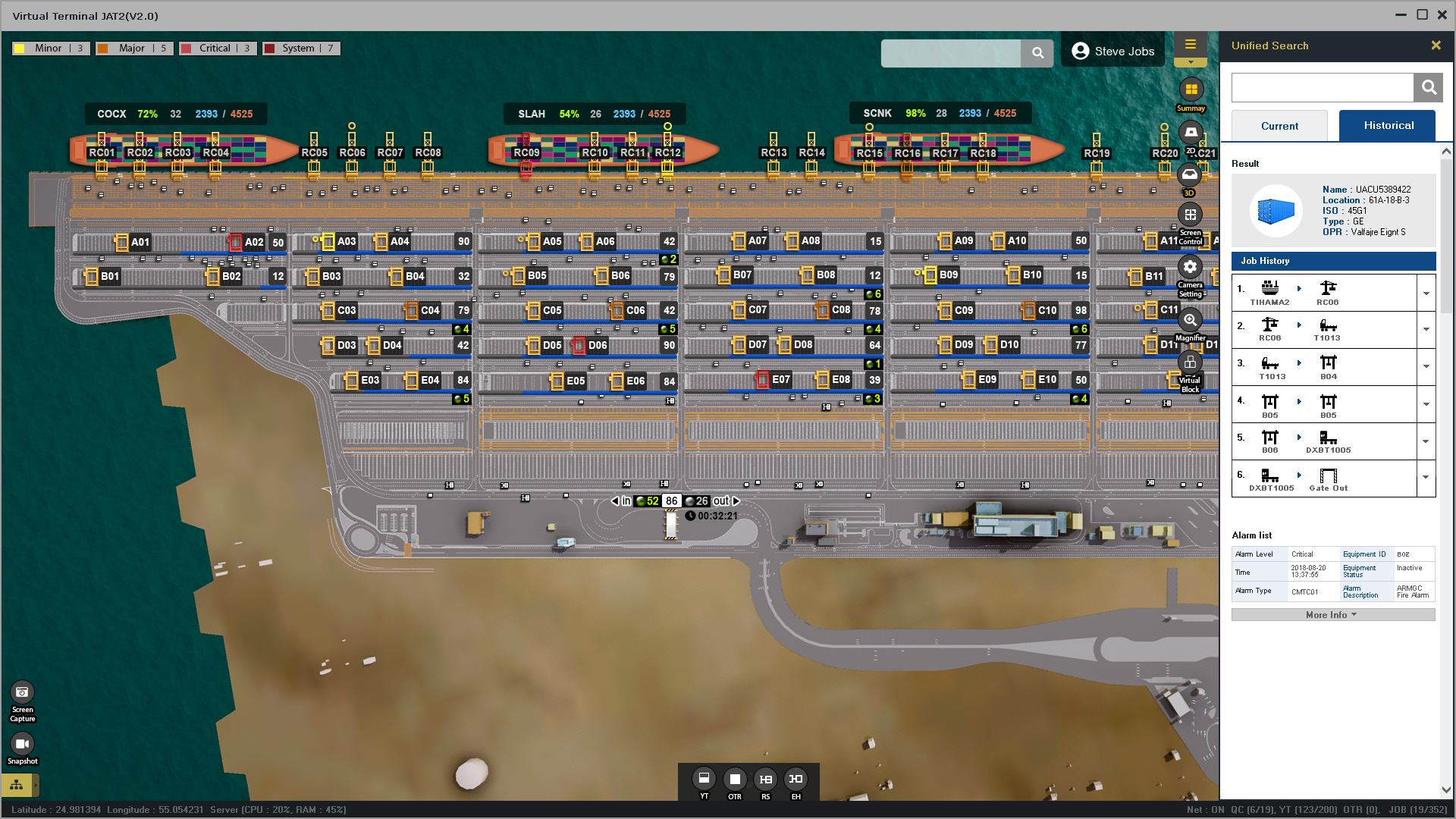Open the Screen Control tool

click(x=1190, y=215)
